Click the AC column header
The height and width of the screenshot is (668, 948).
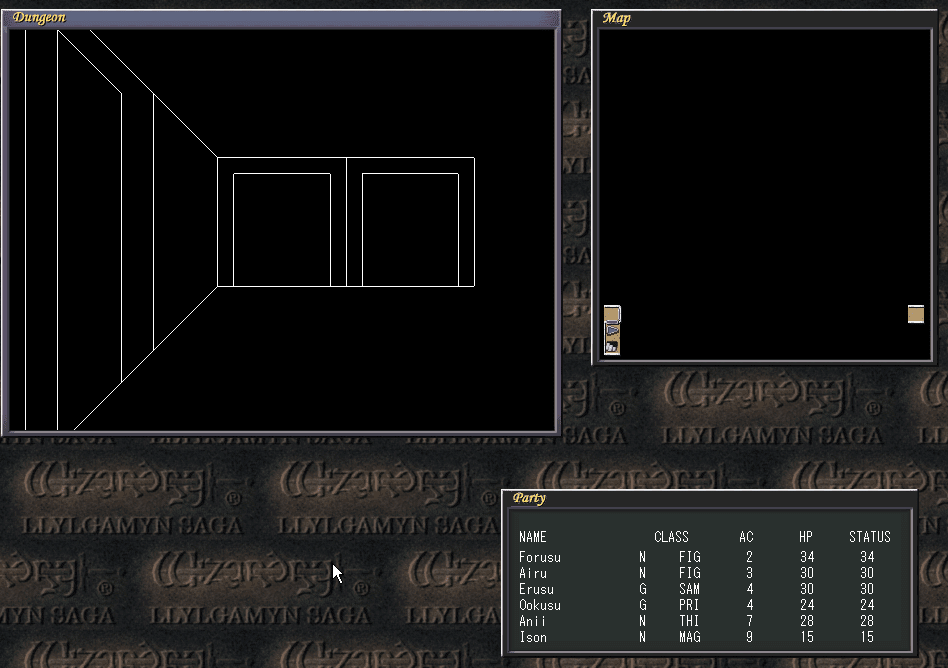point(746,537)
